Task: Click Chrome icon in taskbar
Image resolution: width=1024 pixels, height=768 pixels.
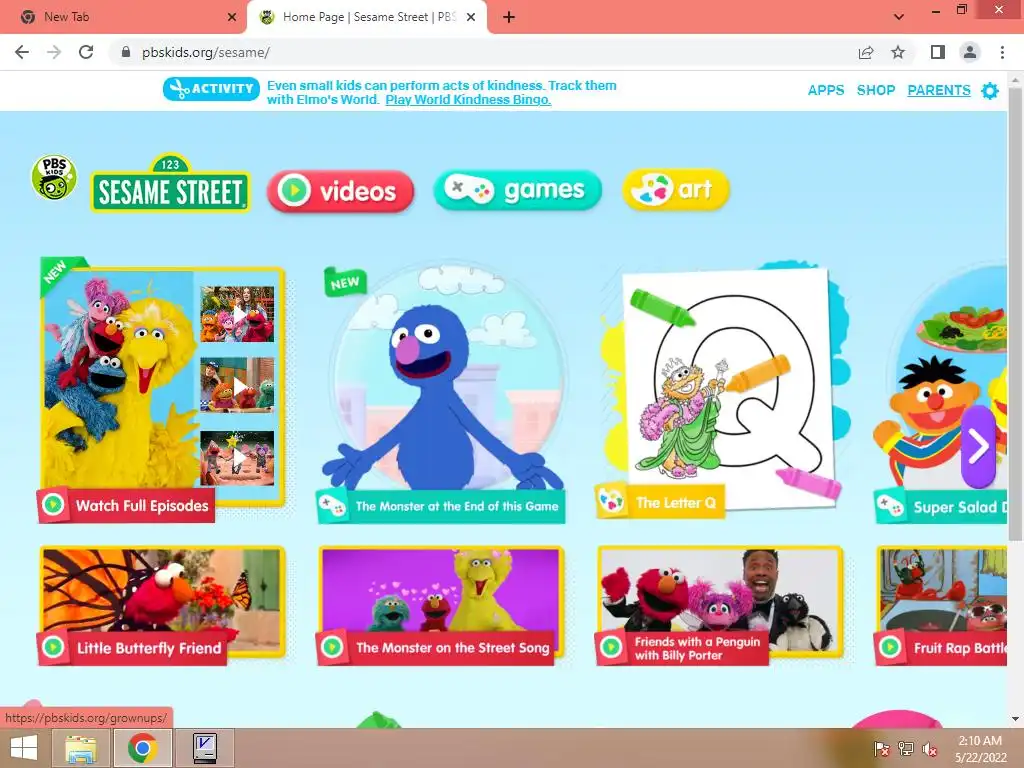Action: pyautogui.click(x=142, y=748)
